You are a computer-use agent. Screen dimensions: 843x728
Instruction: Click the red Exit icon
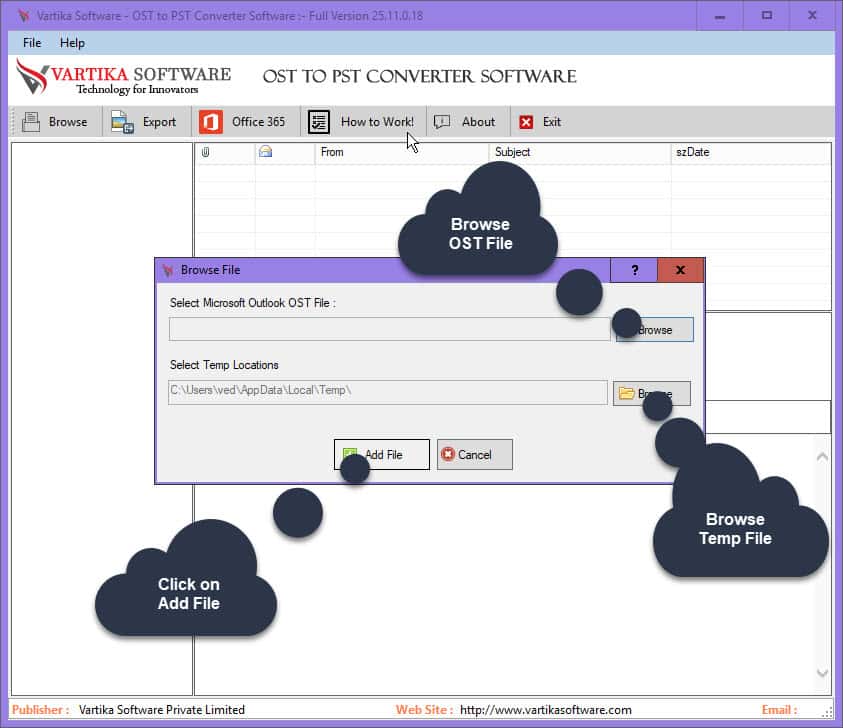coord(526,122)
